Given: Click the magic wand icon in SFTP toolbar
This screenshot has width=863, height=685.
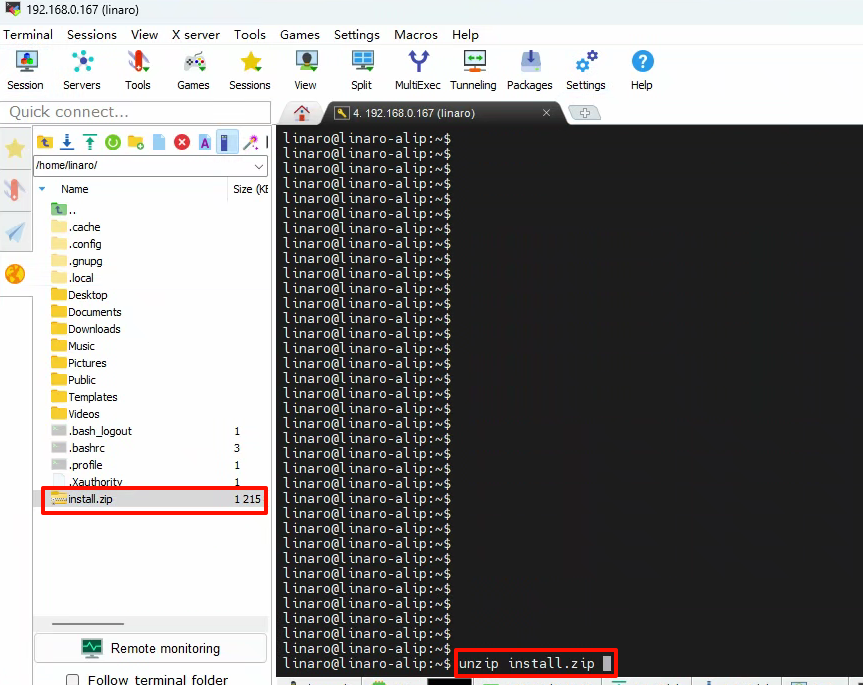Looking at the screenshot, I should [251, 143].
